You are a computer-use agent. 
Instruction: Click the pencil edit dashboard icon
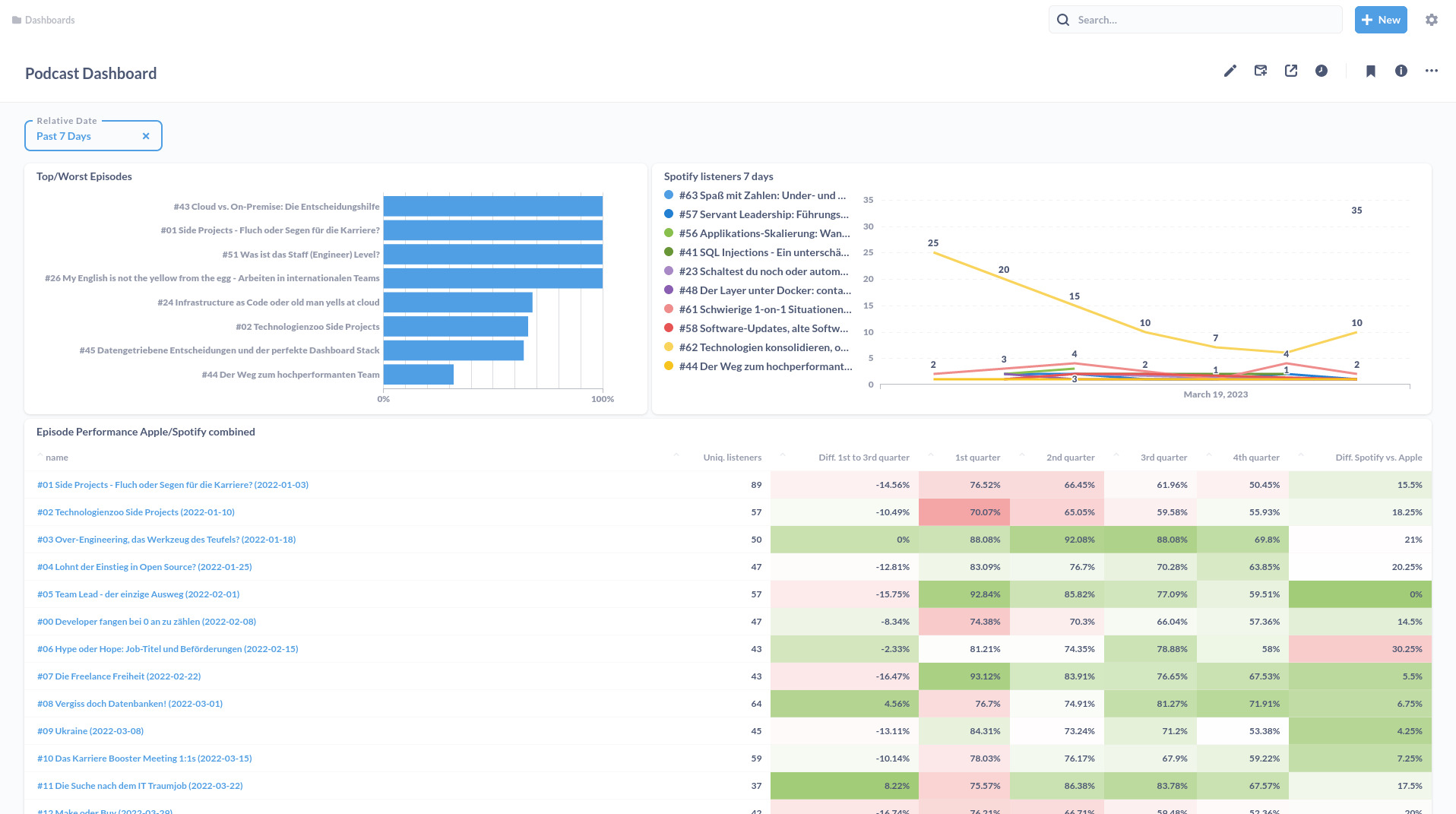tap(1230, 71)
